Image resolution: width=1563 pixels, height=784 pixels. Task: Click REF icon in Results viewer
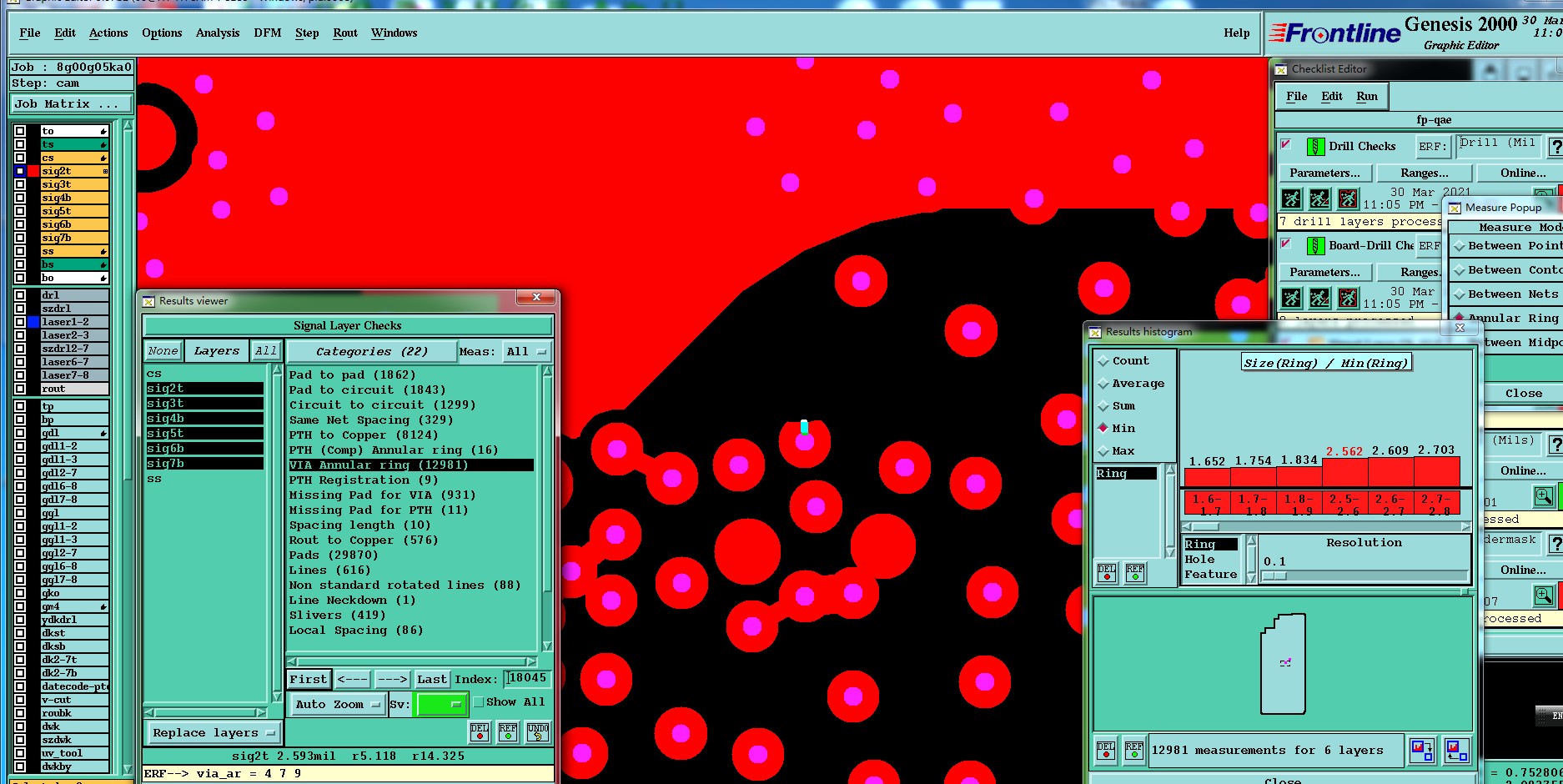click(x=508, y=732)
